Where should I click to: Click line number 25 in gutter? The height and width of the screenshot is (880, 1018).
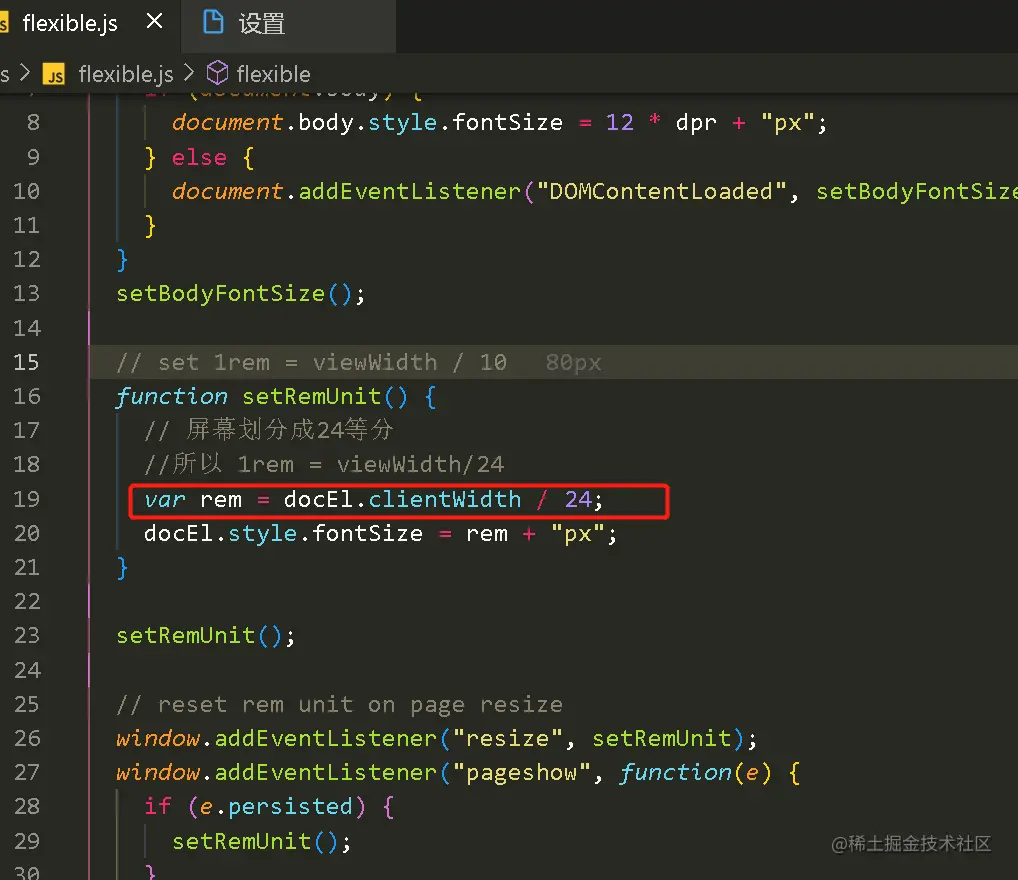tap(27, 704)
